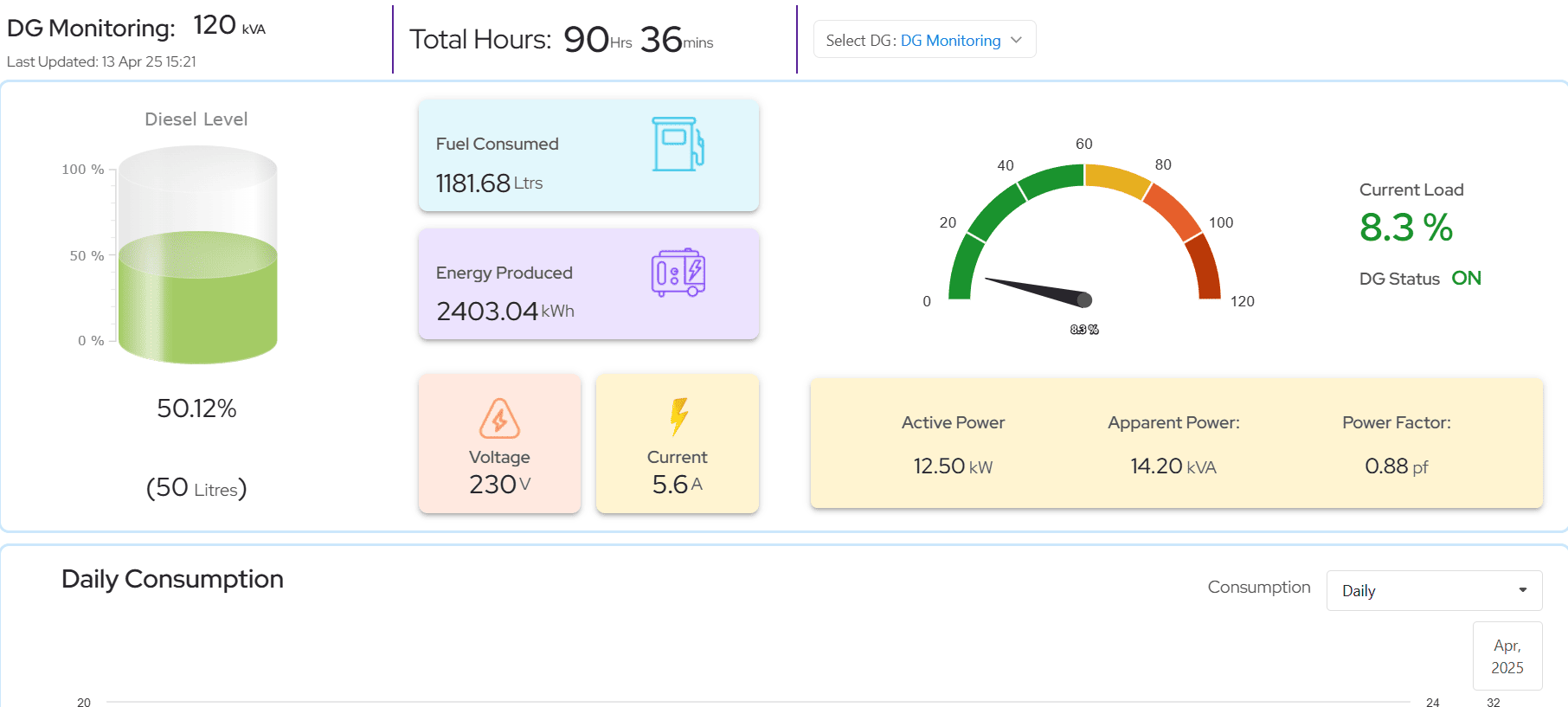Click the Current Load label
The width and height of the screenshot is (1568, 707).
coord(1411,190)
